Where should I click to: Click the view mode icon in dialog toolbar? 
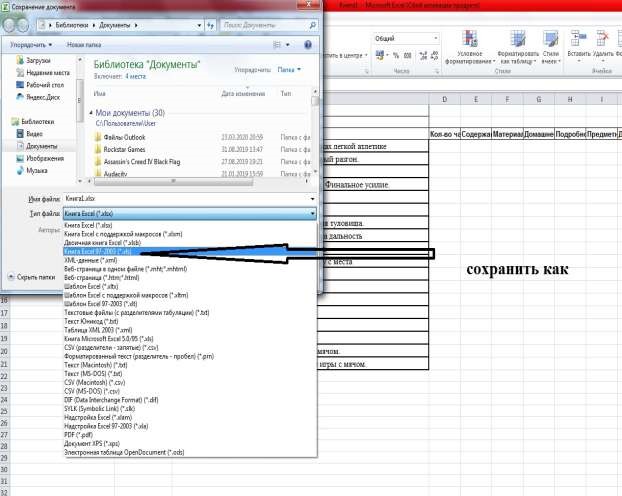[x=277, y=45]
